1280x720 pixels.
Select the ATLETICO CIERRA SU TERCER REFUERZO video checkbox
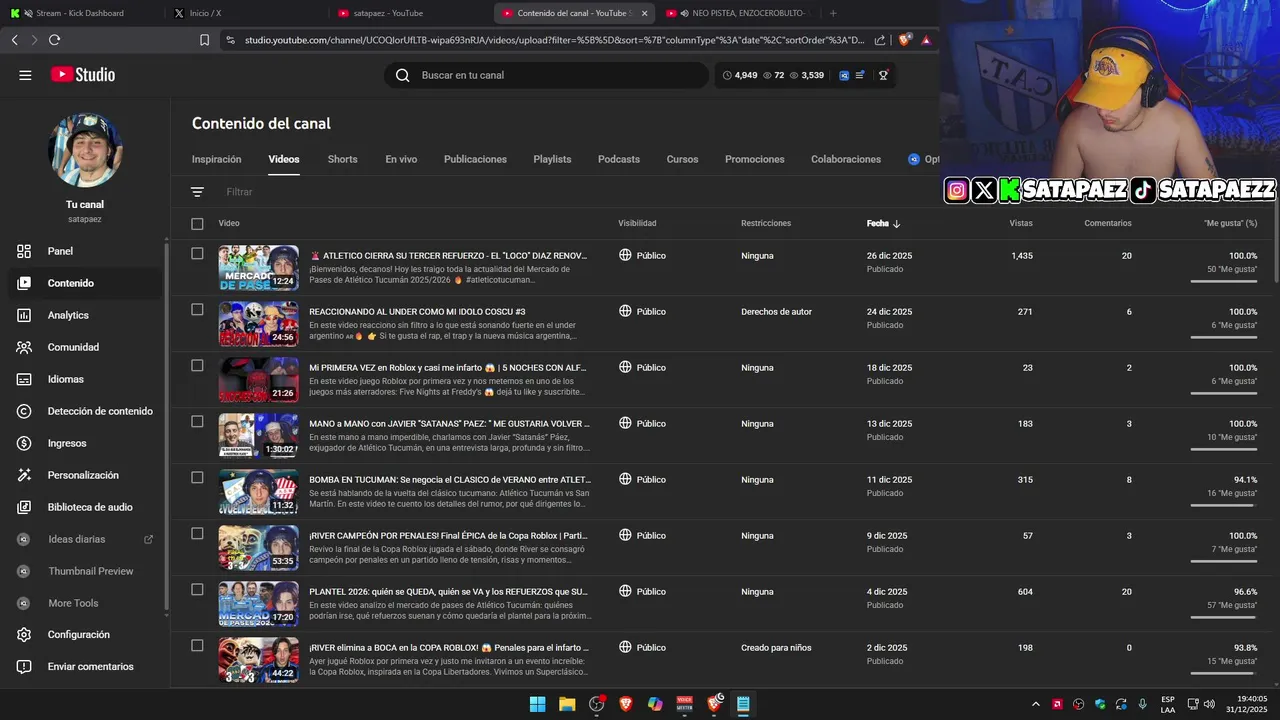click(197, 254)
